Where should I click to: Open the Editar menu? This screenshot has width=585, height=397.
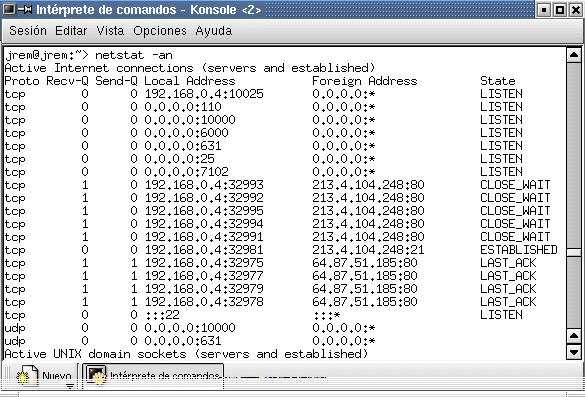pos(71,31)
